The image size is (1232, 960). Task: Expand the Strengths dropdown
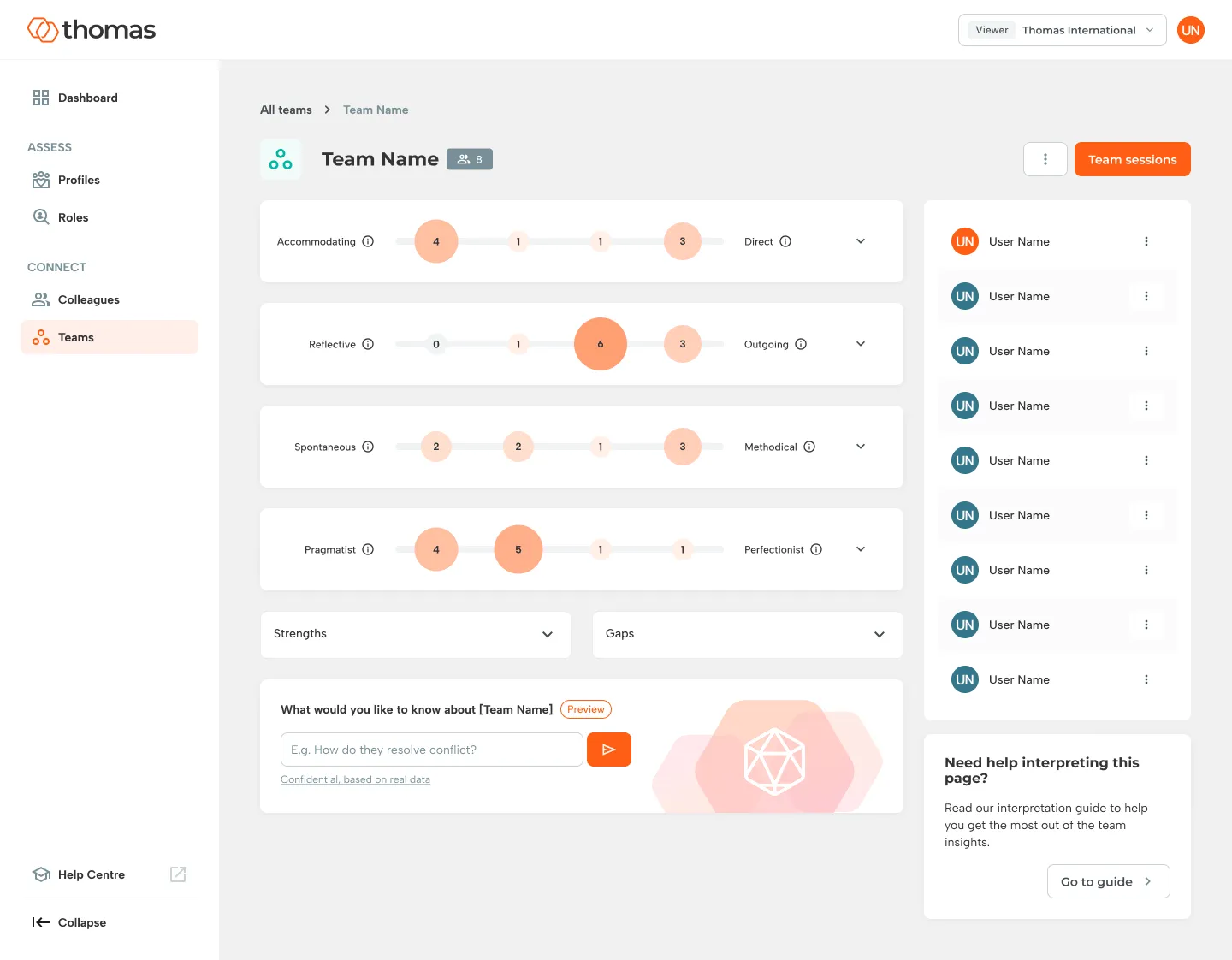click(x=416, y=635)
